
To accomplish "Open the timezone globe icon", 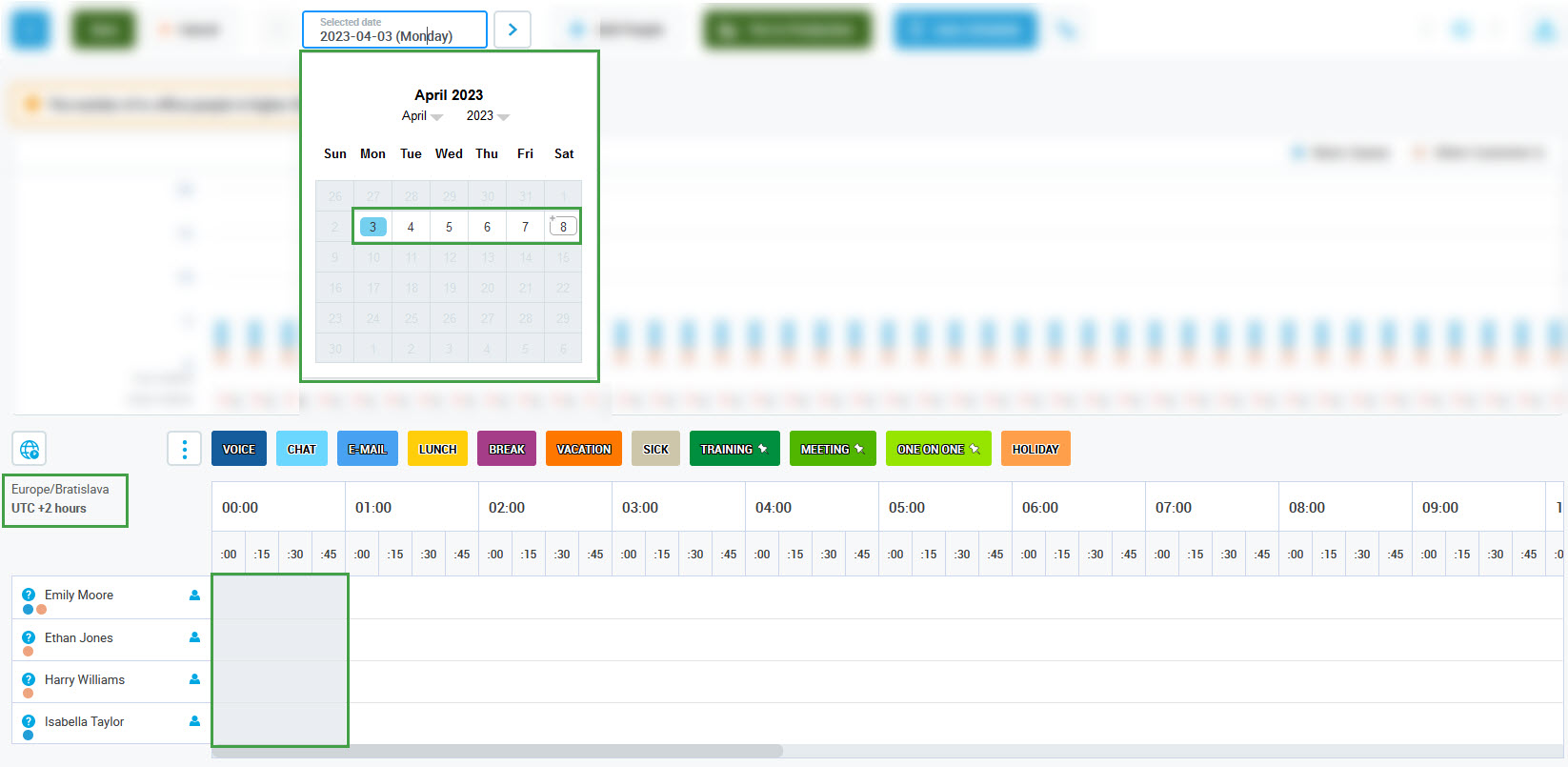I will 30,449.
